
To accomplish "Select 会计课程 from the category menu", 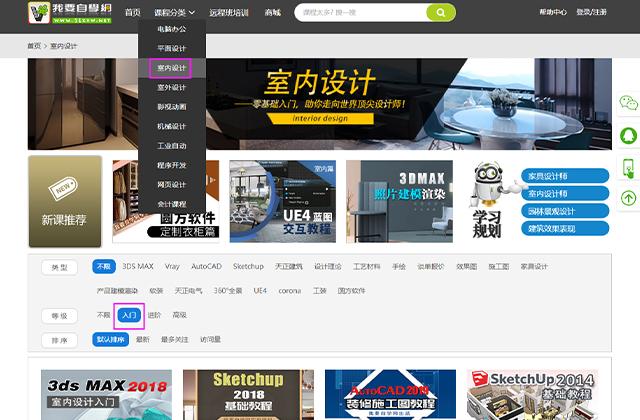I will 172,204.
